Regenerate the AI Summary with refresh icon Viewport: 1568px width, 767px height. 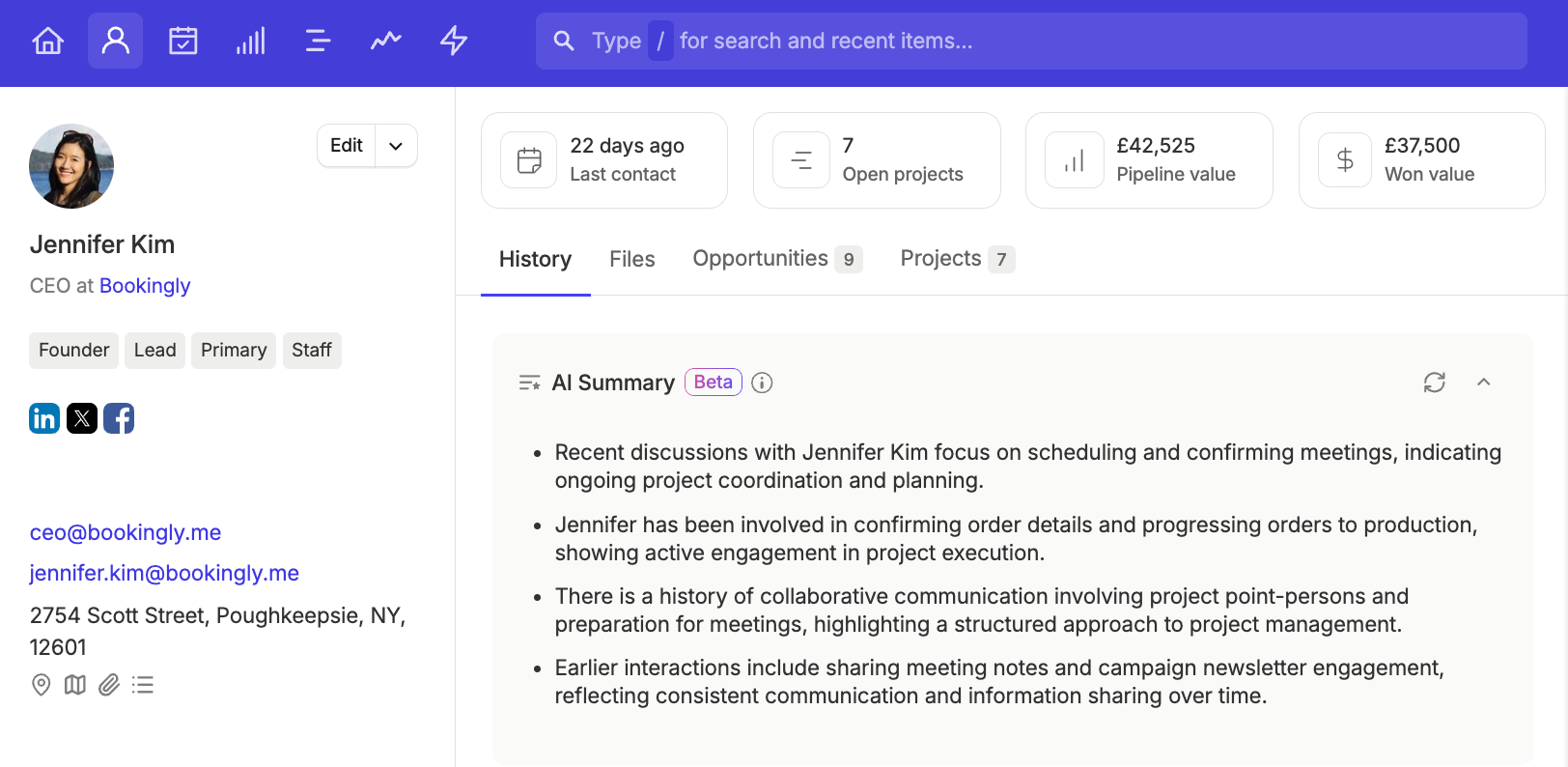click(x=1435, y=383)
